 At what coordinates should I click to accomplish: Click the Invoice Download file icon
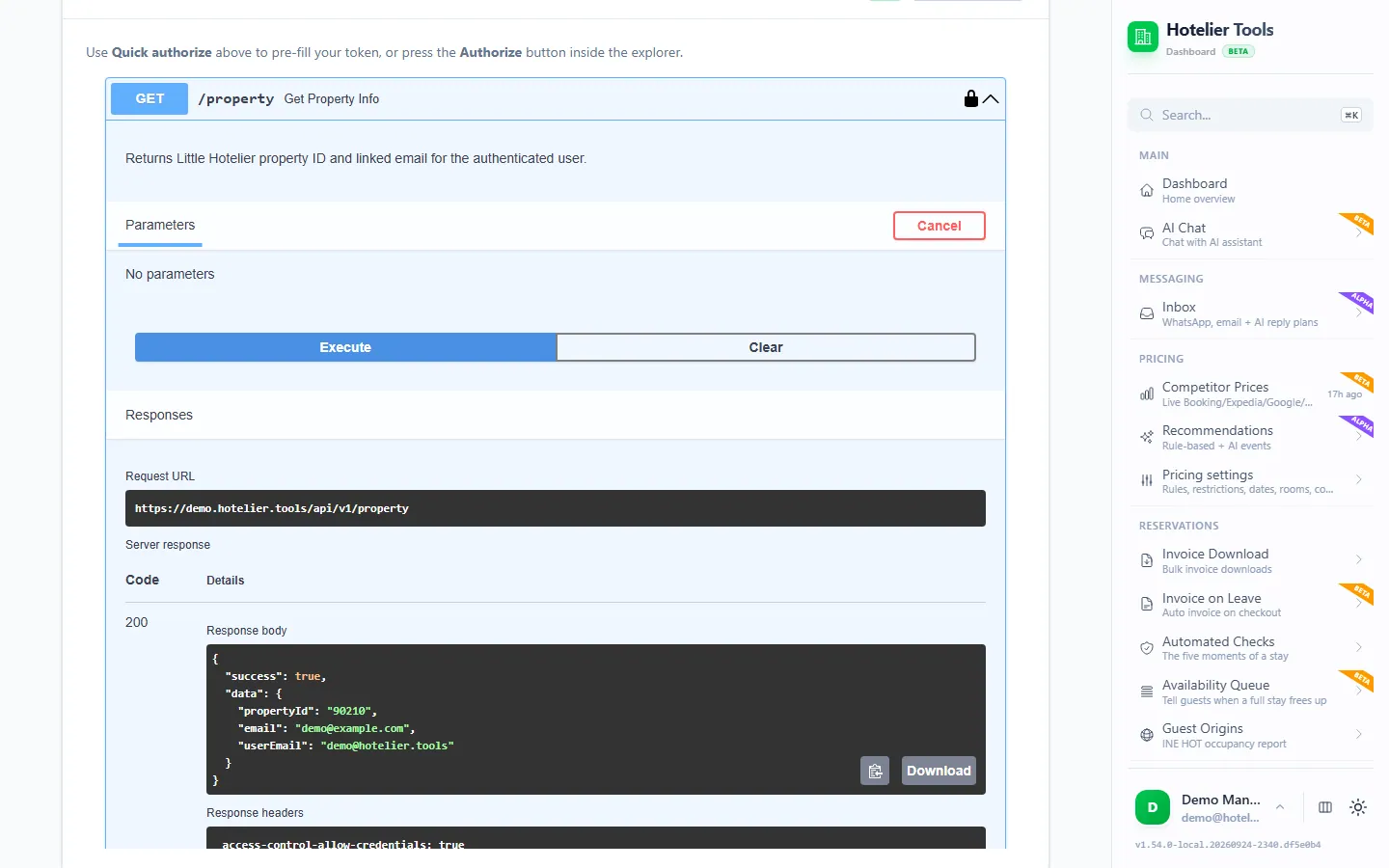(x=1147, y=560)
